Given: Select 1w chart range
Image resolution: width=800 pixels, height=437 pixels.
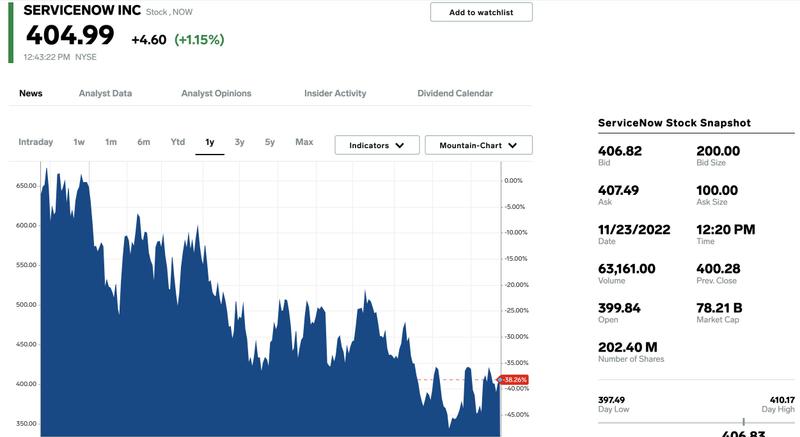Looking at the screenshot, I should [x=79, y=142].
